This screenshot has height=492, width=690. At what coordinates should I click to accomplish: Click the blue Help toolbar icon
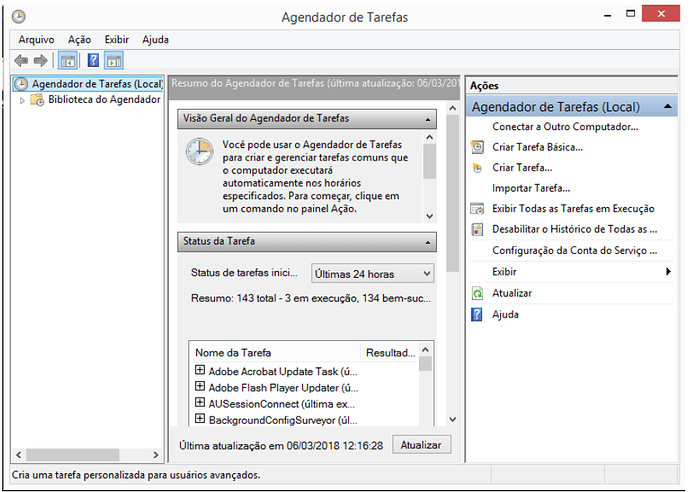93,61
